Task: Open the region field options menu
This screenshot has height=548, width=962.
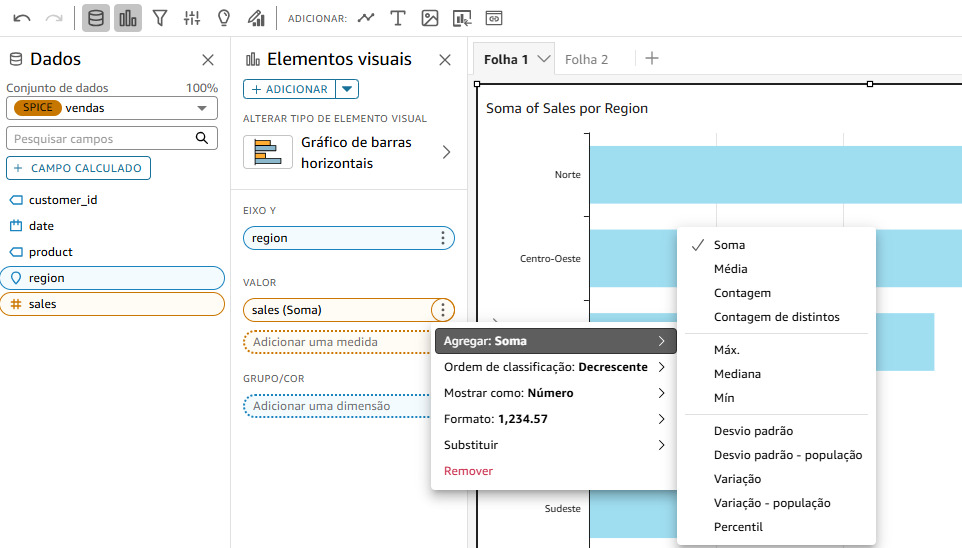Action: (x=442, y=238)
